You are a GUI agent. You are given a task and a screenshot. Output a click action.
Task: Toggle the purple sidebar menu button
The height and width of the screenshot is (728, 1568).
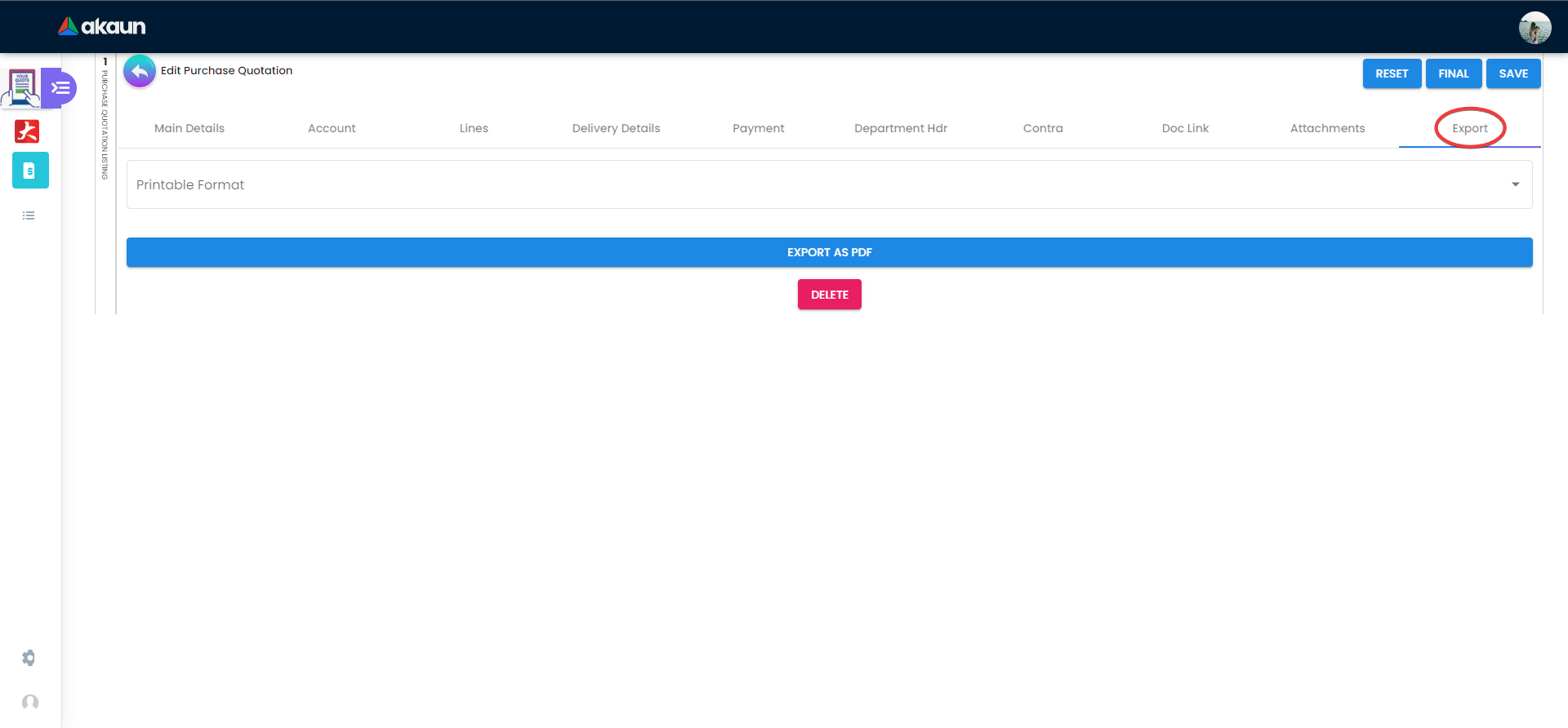[x=60, y=88]
